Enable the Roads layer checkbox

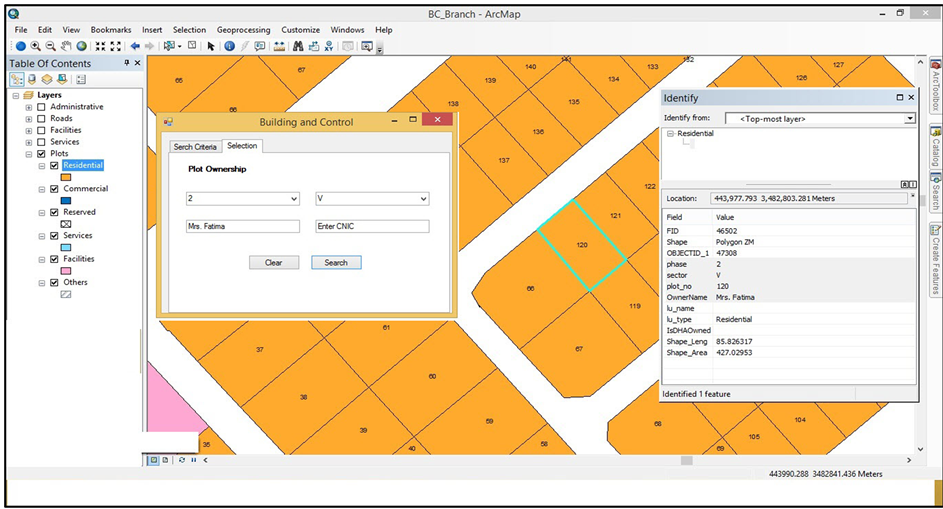[x=41, y=118]
